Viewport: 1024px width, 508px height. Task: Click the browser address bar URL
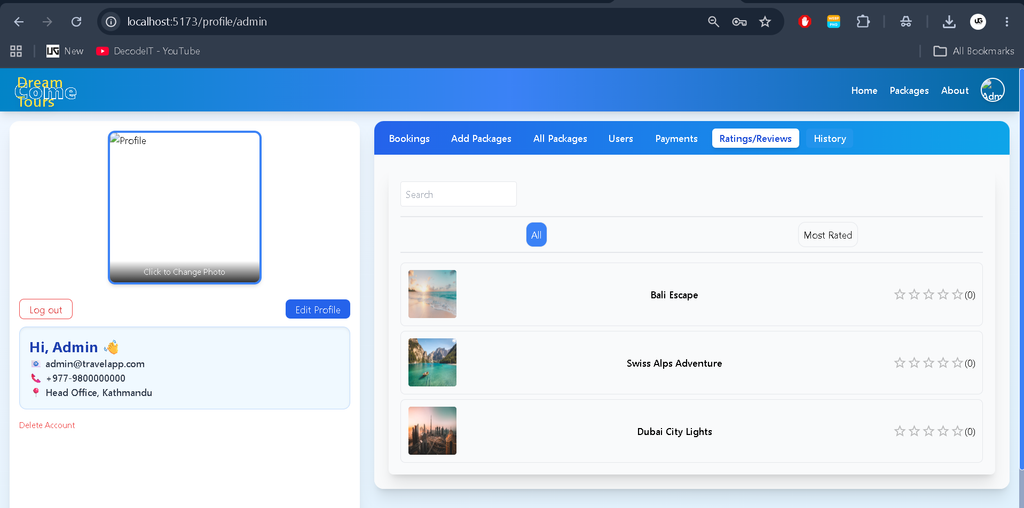[x=197, y=22]
